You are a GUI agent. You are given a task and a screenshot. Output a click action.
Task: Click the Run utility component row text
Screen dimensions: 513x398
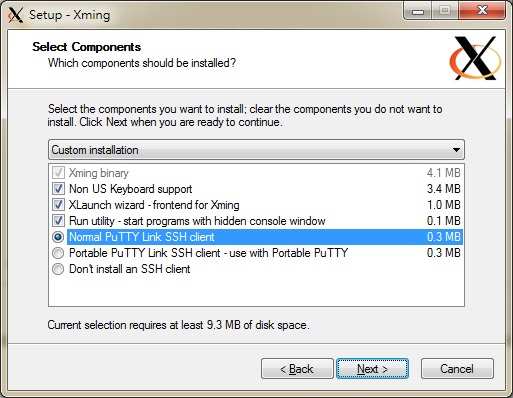click(197, 221)
